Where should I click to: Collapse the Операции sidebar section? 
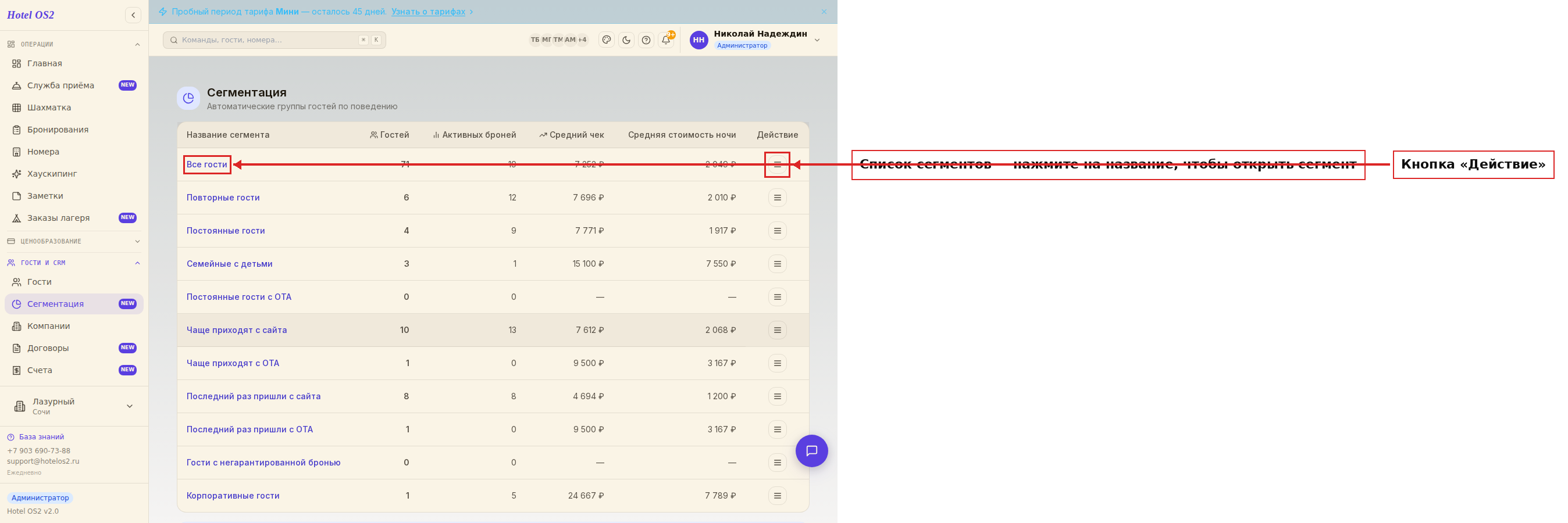point(138,44)
